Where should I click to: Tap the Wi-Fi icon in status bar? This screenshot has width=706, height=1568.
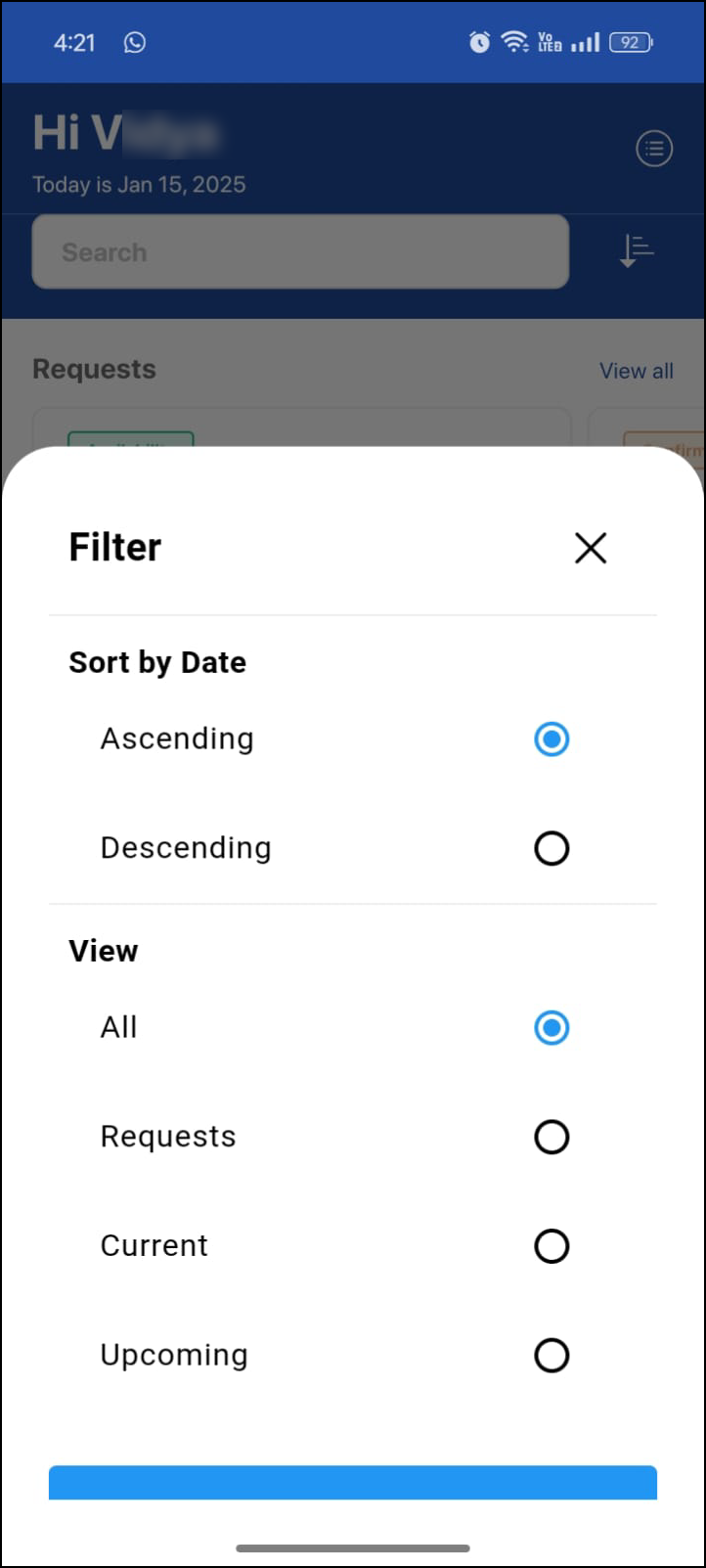(513, 42)
